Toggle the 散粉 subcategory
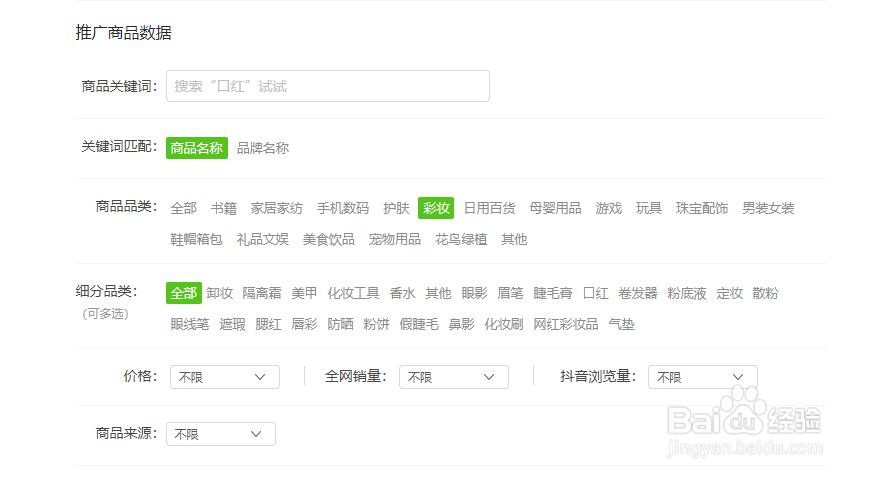Screen dimensions: 870x478 point(766,293)
